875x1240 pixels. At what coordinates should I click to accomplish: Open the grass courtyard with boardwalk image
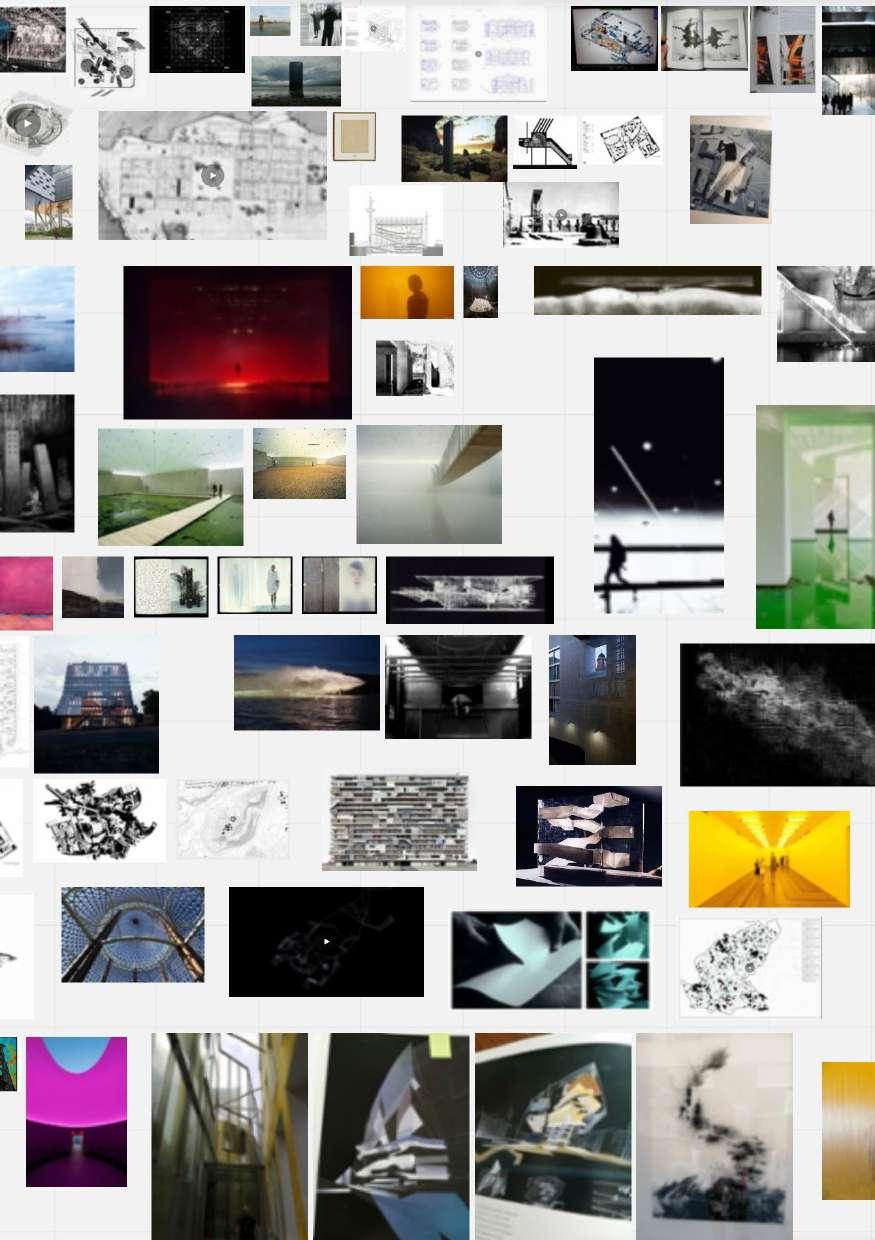pos(170,487)
